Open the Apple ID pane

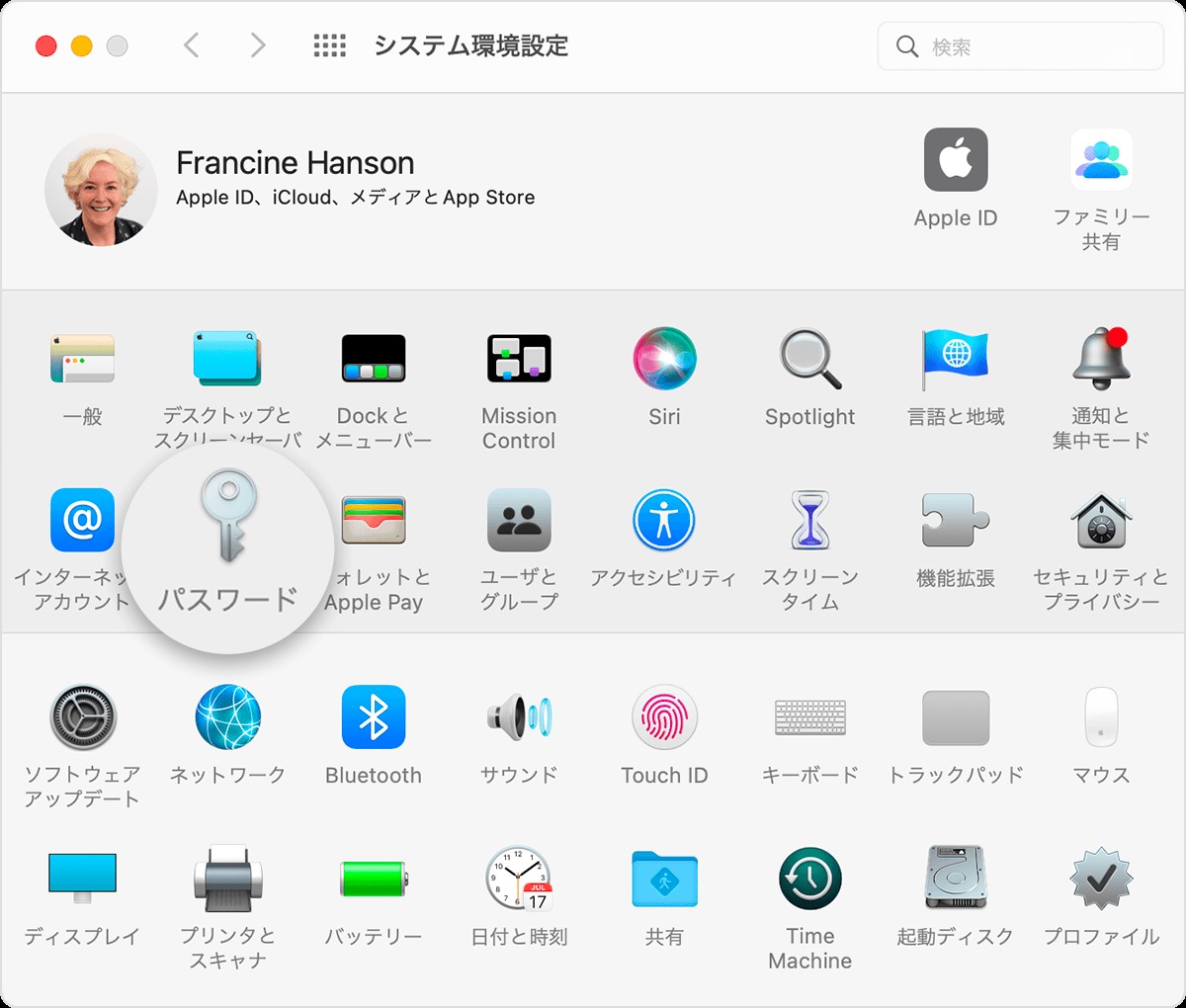[956, 160]
